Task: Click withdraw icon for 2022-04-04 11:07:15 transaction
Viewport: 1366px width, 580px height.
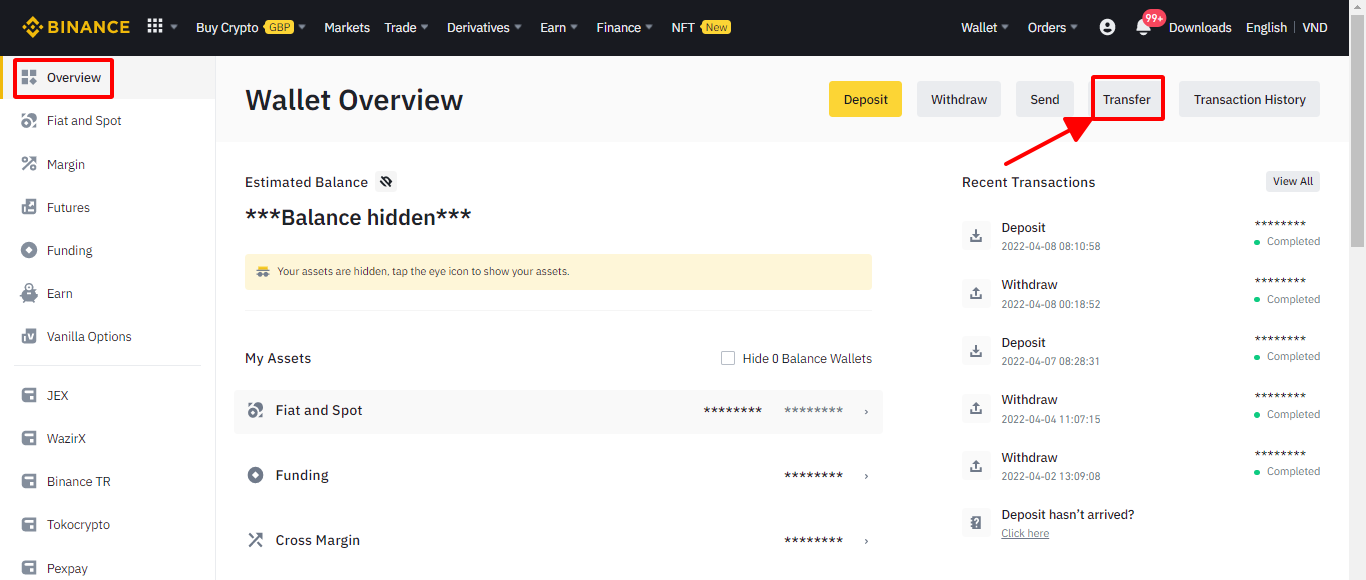Action: click(x=975, y=408)
